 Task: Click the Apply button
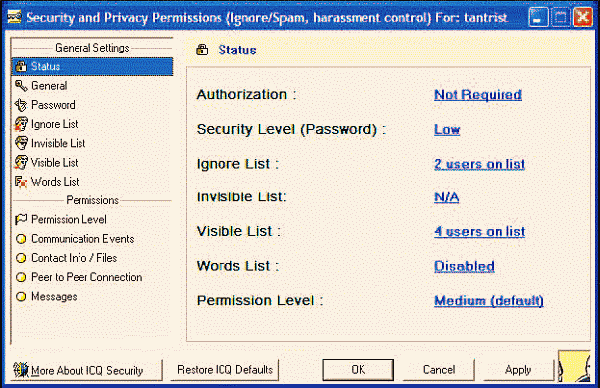[x=518, y=370]
